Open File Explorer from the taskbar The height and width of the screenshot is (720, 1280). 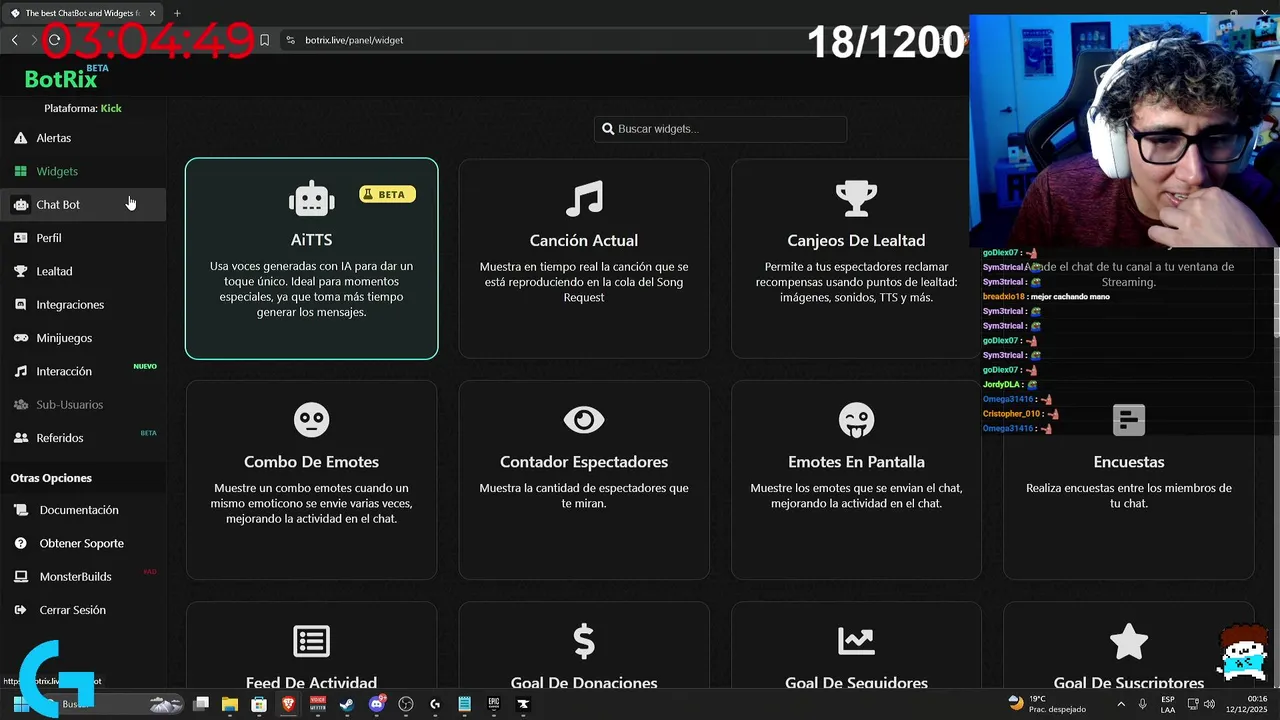(230, 704)
